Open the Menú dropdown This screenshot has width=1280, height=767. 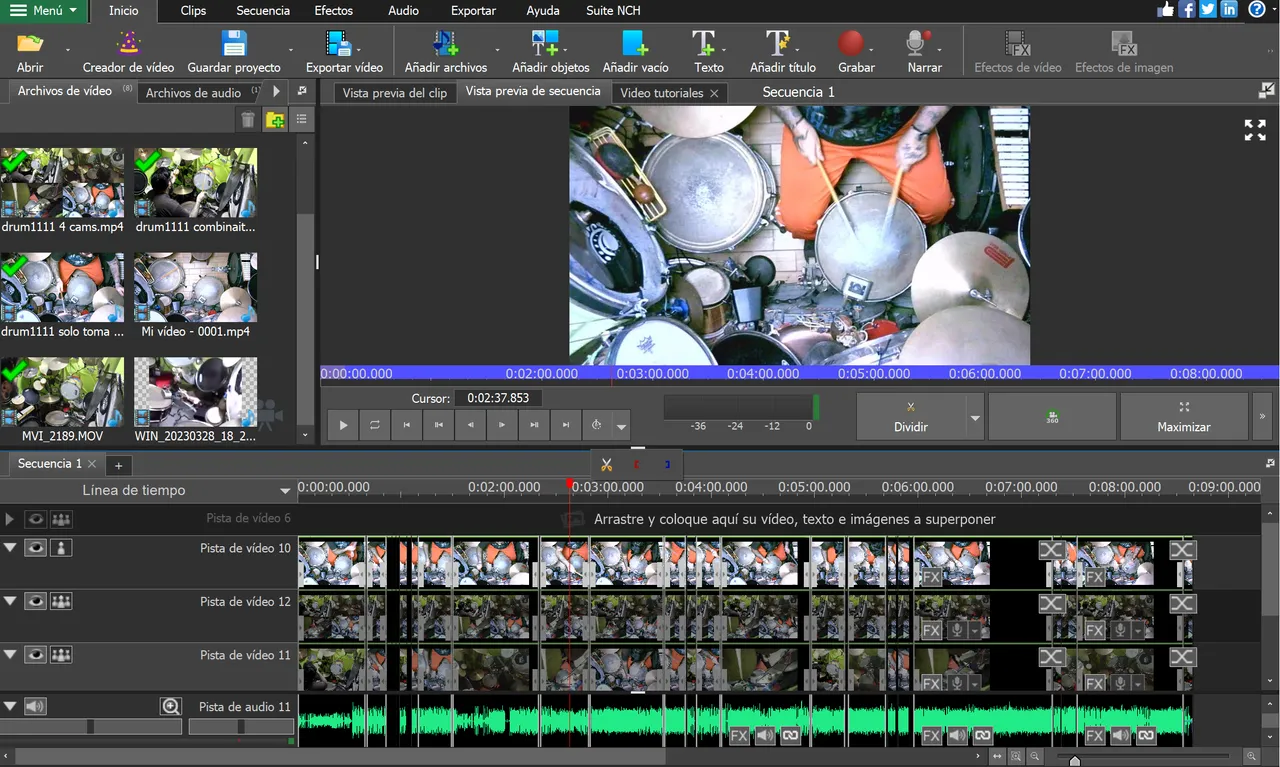pos(43,11)
